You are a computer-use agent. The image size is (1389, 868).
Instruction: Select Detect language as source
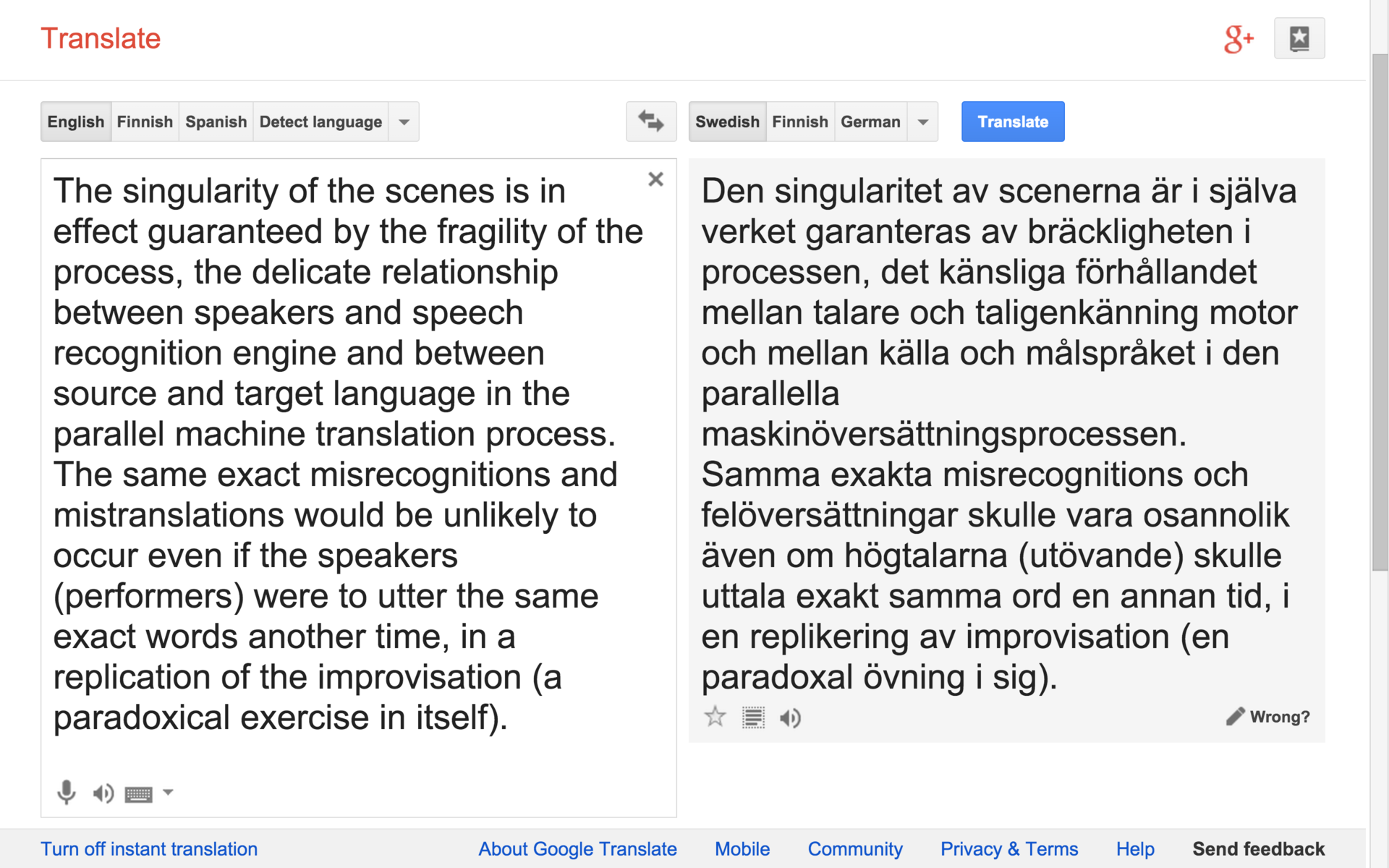tap(320, 122)
